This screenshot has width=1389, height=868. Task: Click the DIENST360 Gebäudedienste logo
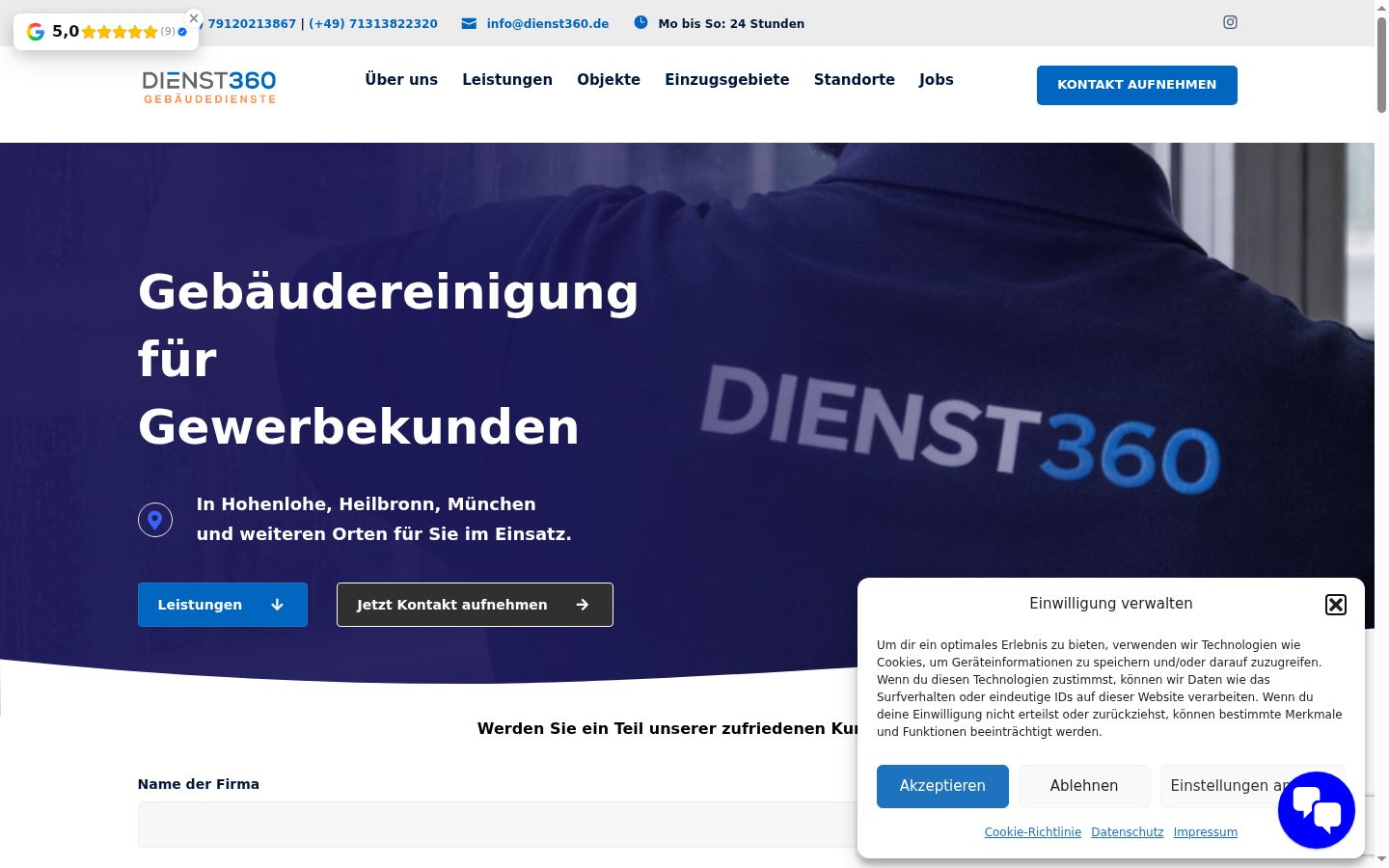[x=209, y=87]
